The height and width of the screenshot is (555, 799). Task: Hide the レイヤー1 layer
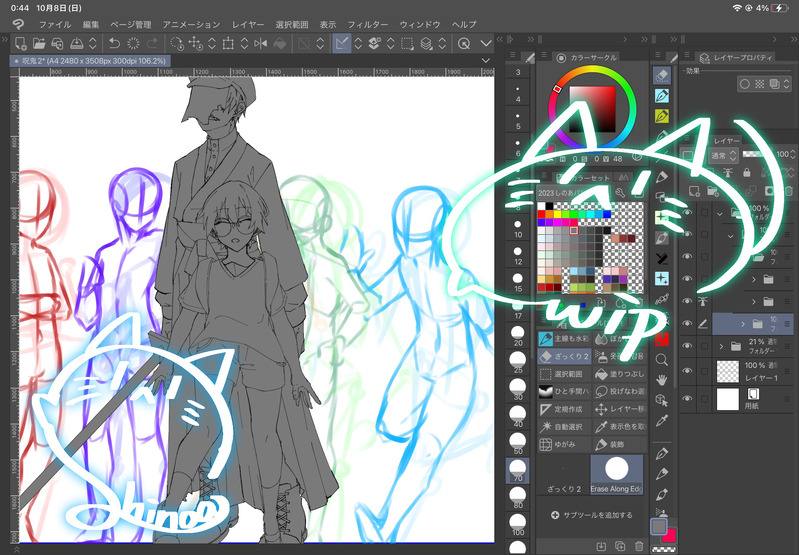click(687, 371)
